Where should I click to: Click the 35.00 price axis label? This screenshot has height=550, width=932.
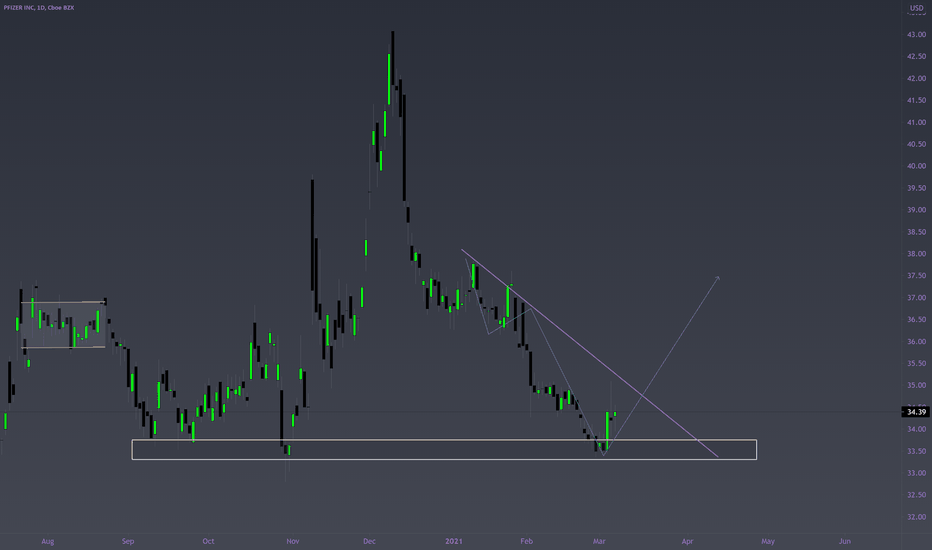[916, 385]
